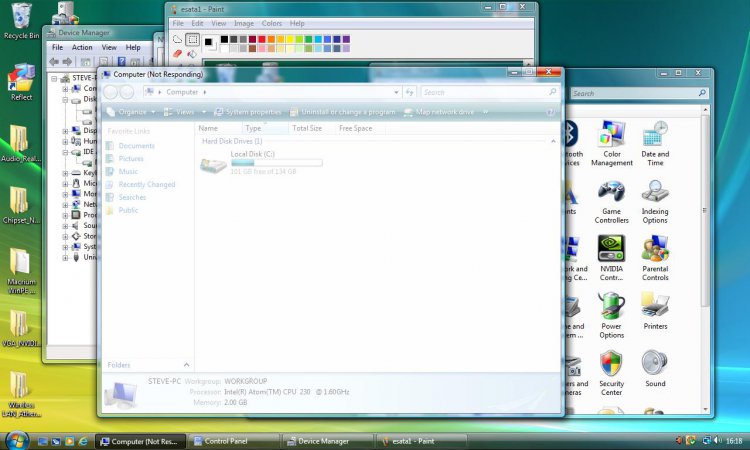Click Map network drive button
The image size is (750, 450).
click(439, 112)
